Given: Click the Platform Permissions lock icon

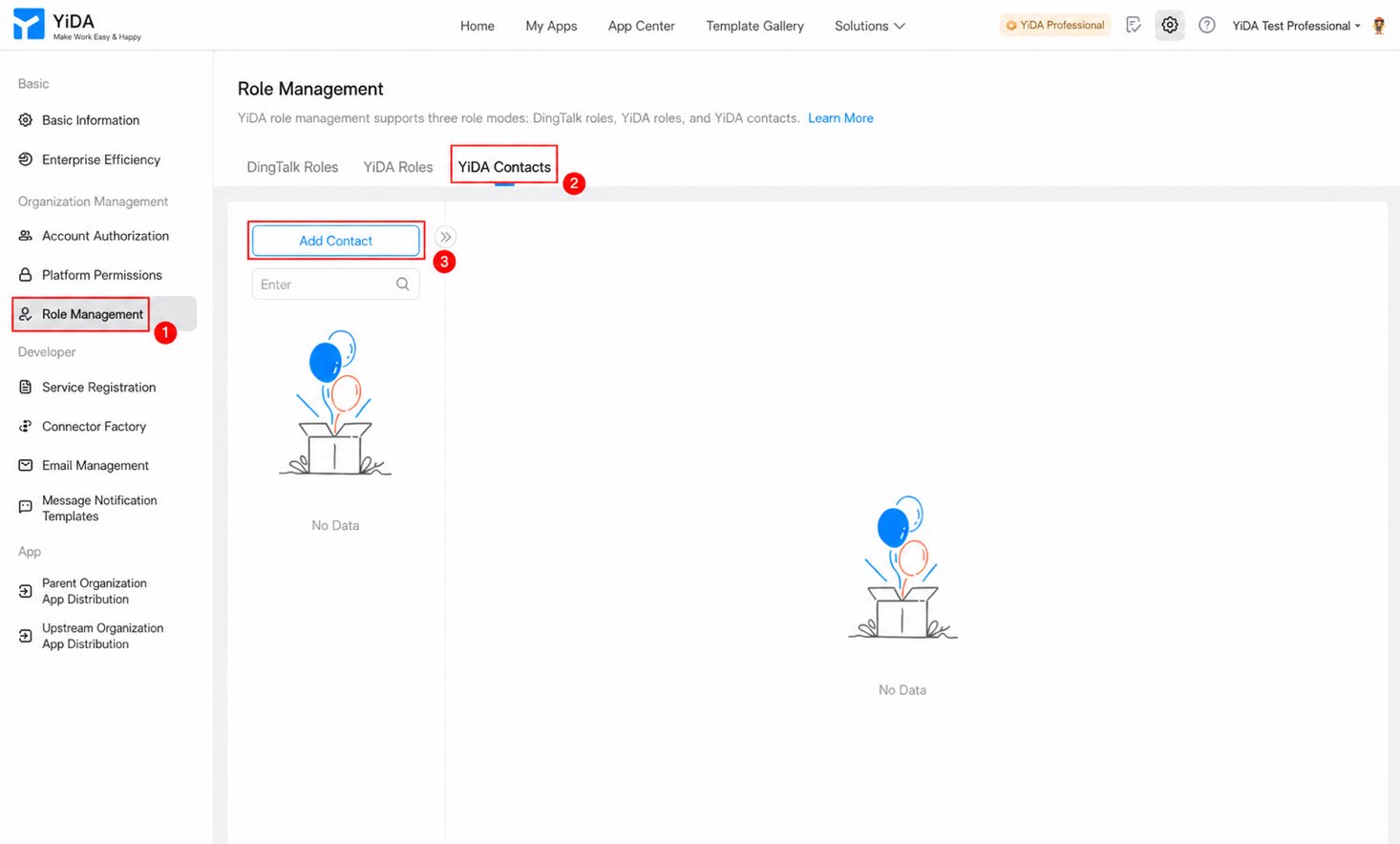Looking at the screenshot, I should [x=26, y=275].
